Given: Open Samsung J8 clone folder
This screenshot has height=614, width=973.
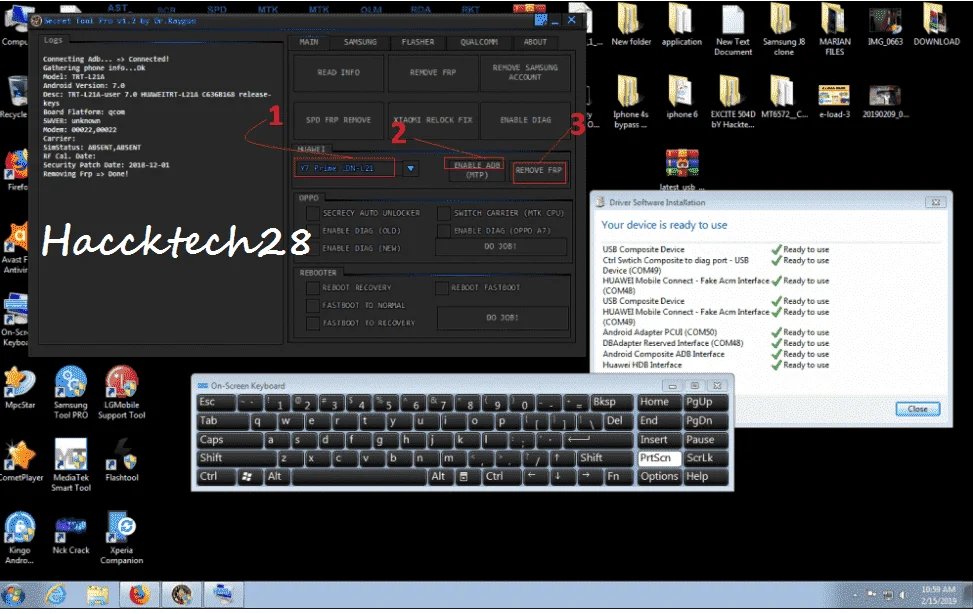Looking at the screenshot, I should pos(784,30).
